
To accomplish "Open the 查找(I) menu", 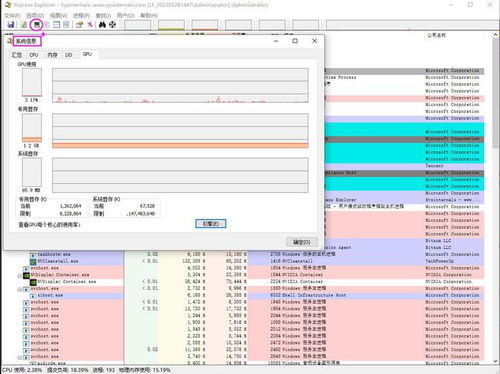I will tap(103, 16).
